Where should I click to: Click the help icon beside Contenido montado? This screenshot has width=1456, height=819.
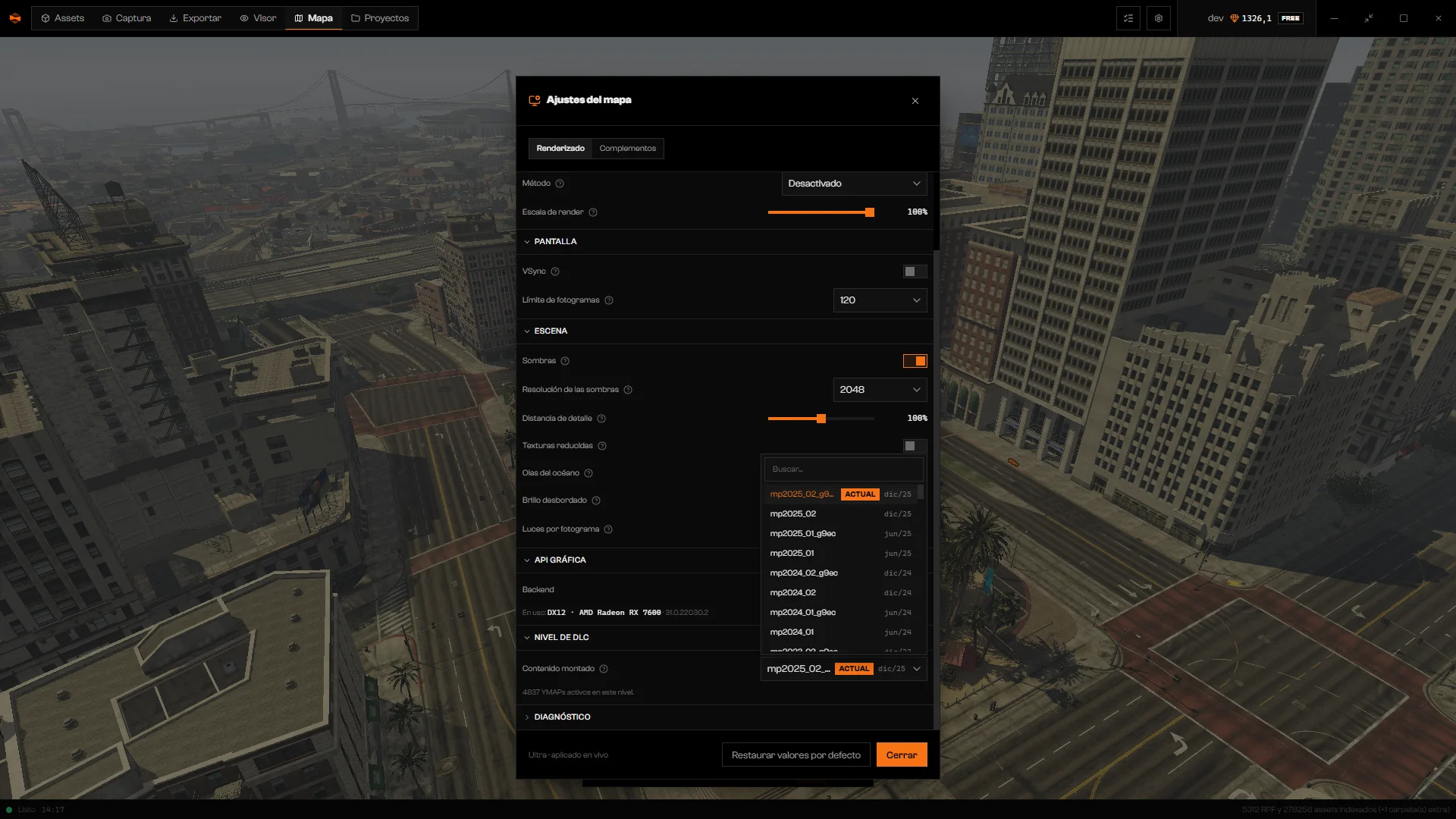(x=604, y=669)
